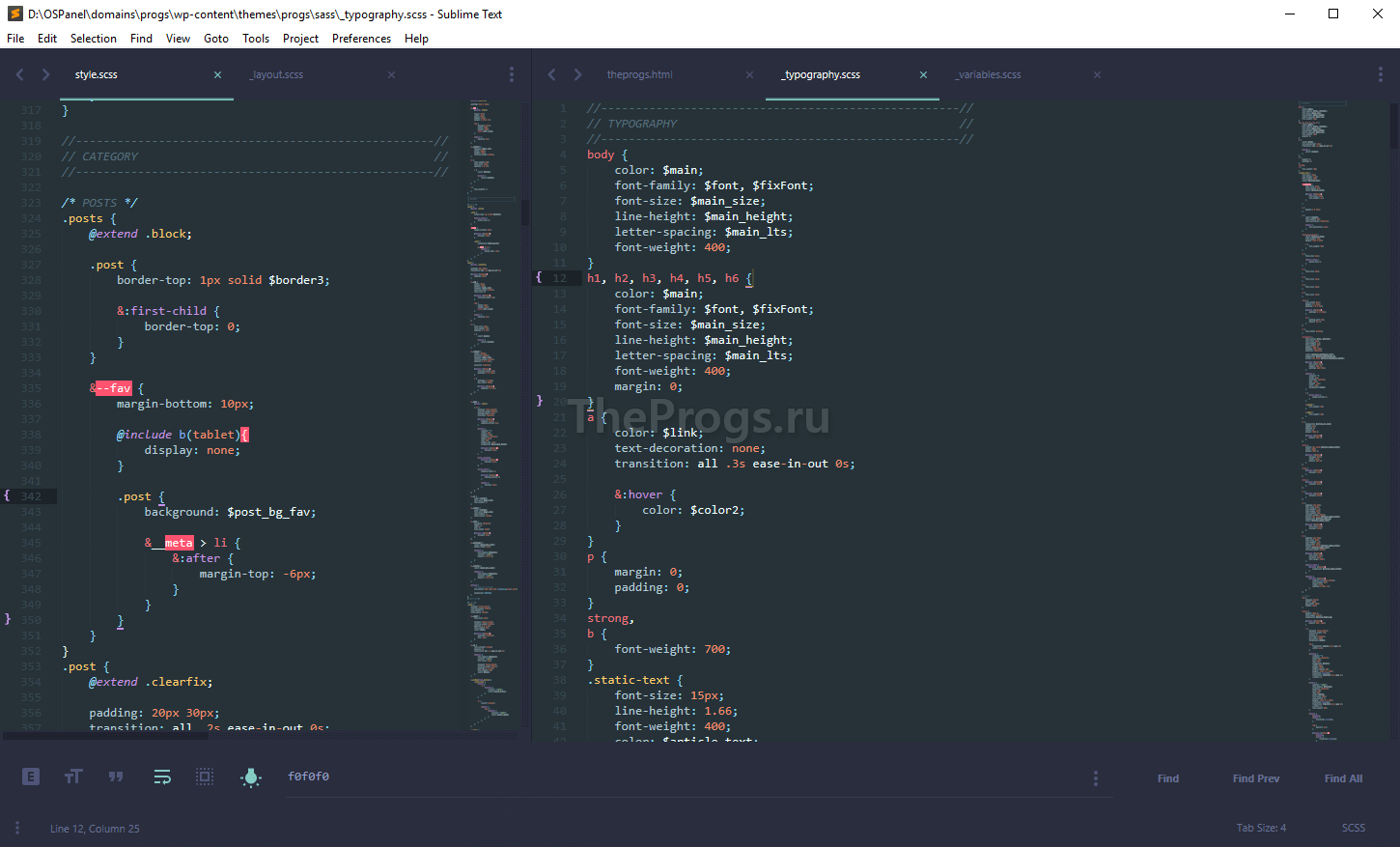
Task: Switch to style.scss tab
Action: coord(147,74)
